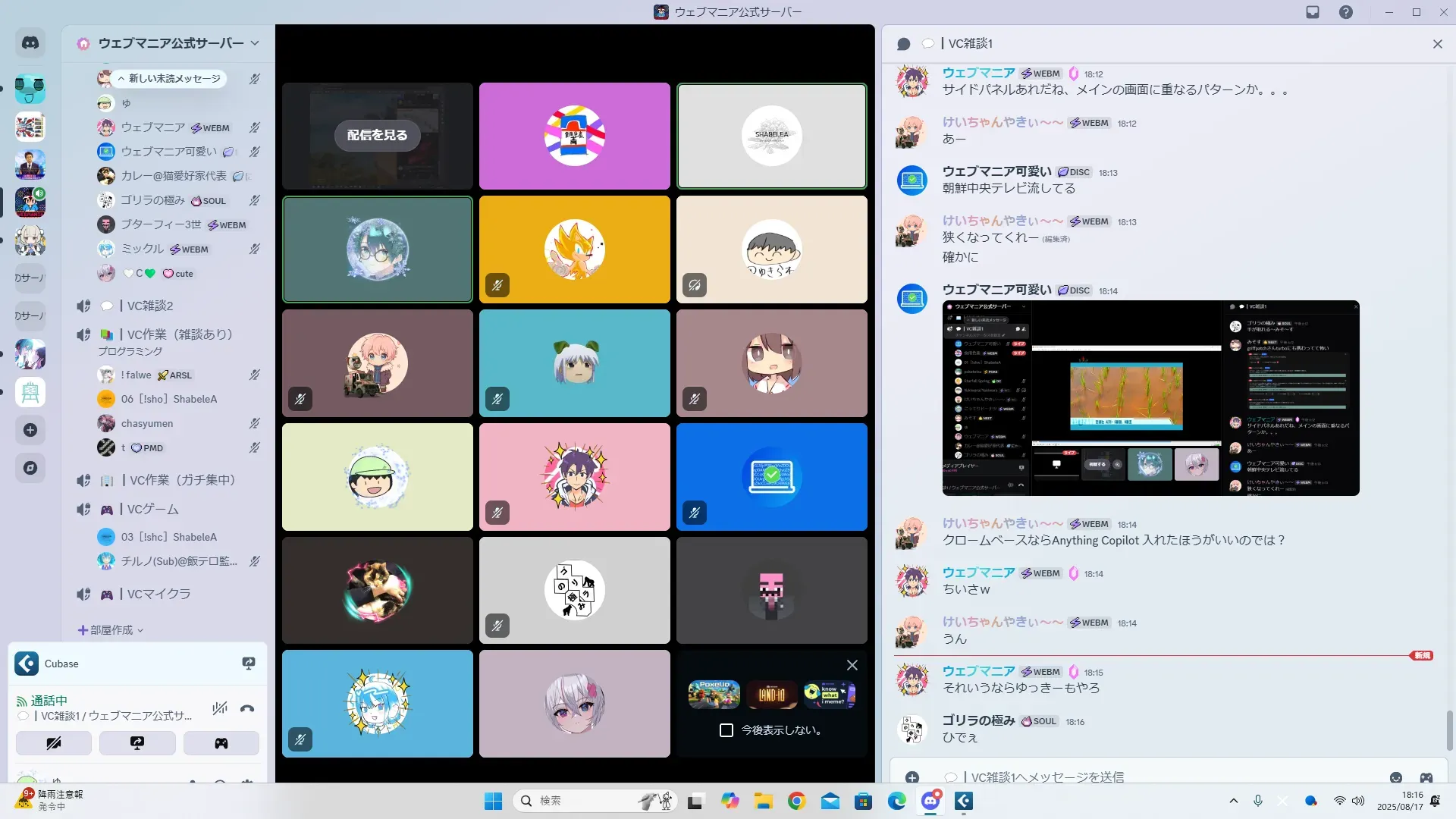The image size is (1456, 819).
Task: Start an activity with gamepad button
Action: (x=221, y=743)
